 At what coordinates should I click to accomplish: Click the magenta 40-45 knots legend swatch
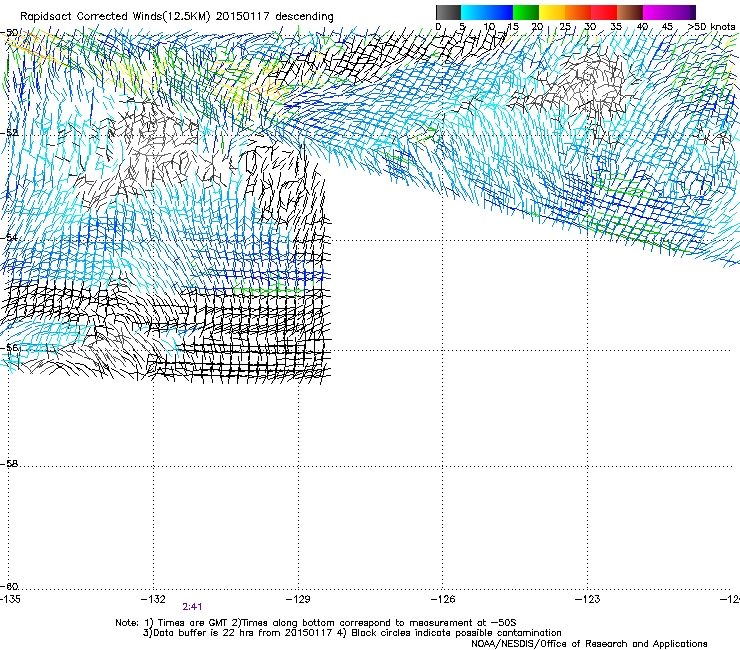656,12
